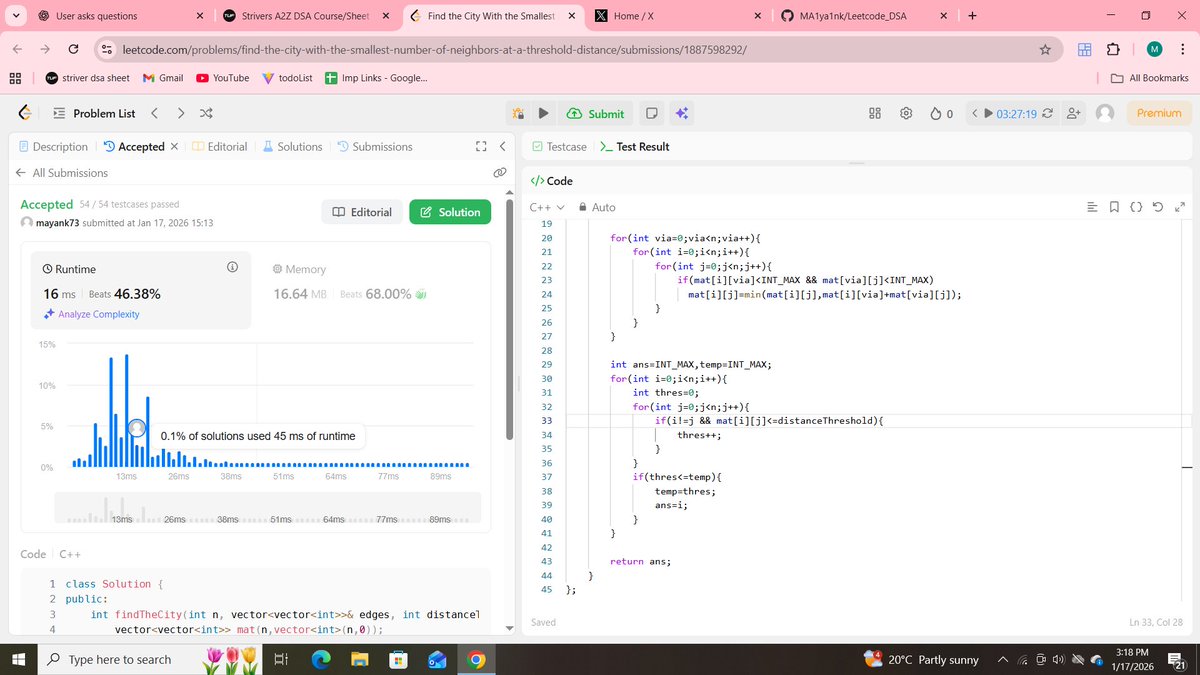Show the runtime info circle icon
This screenshot has width=1200, height=675.
point(232,268)
